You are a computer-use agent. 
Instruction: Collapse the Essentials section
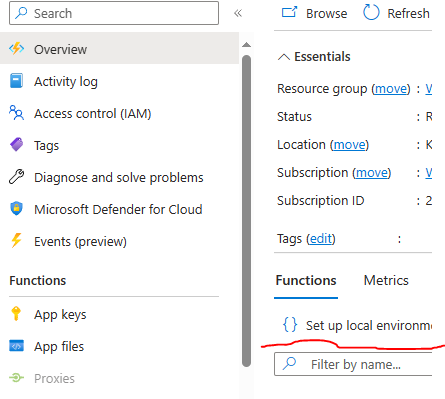284,57
